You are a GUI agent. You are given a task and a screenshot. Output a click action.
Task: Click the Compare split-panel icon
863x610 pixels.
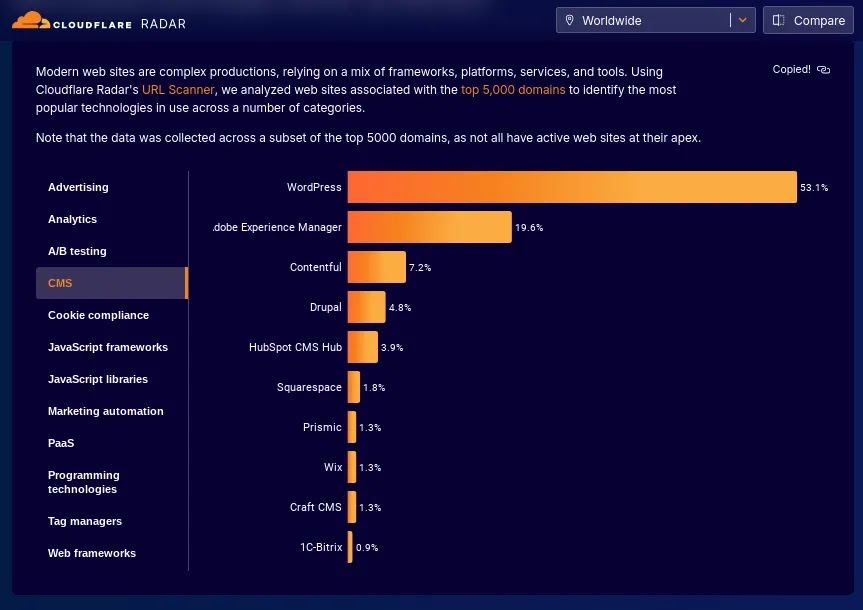(778, 20)
